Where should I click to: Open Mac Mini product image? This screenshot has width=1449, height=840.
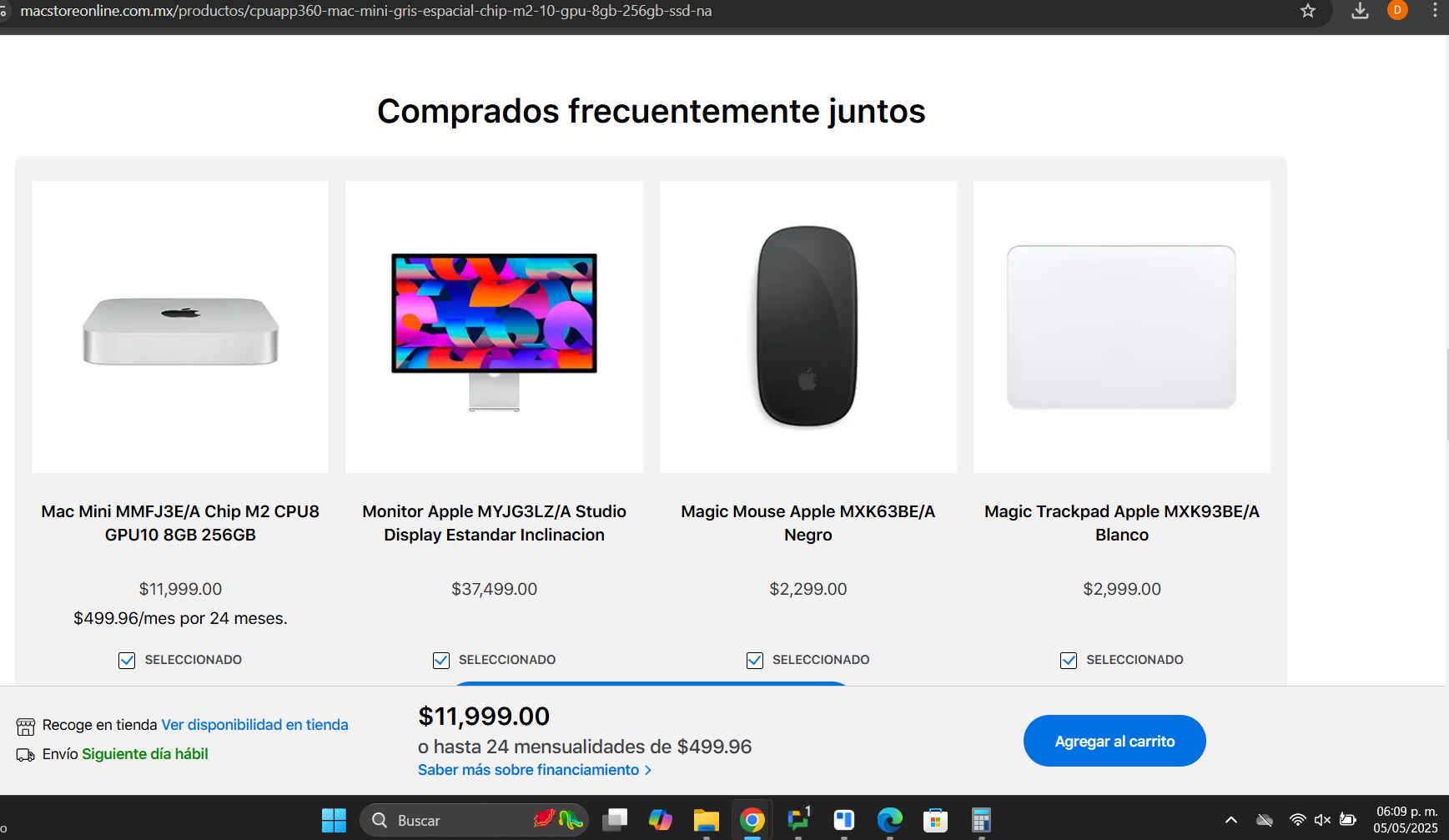click(180, 327)
